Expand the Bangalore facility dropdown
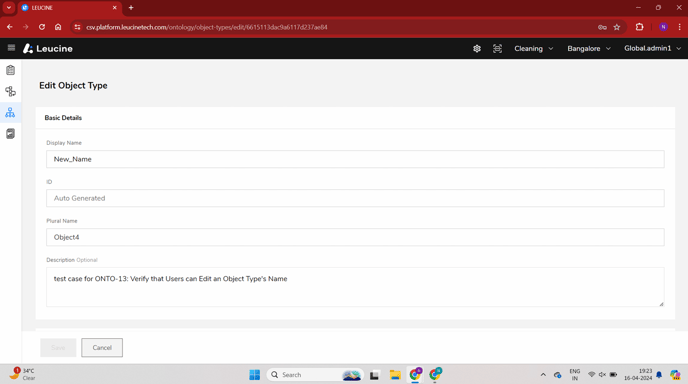Viewport: 688px width, 384px height. click(589, 49)
